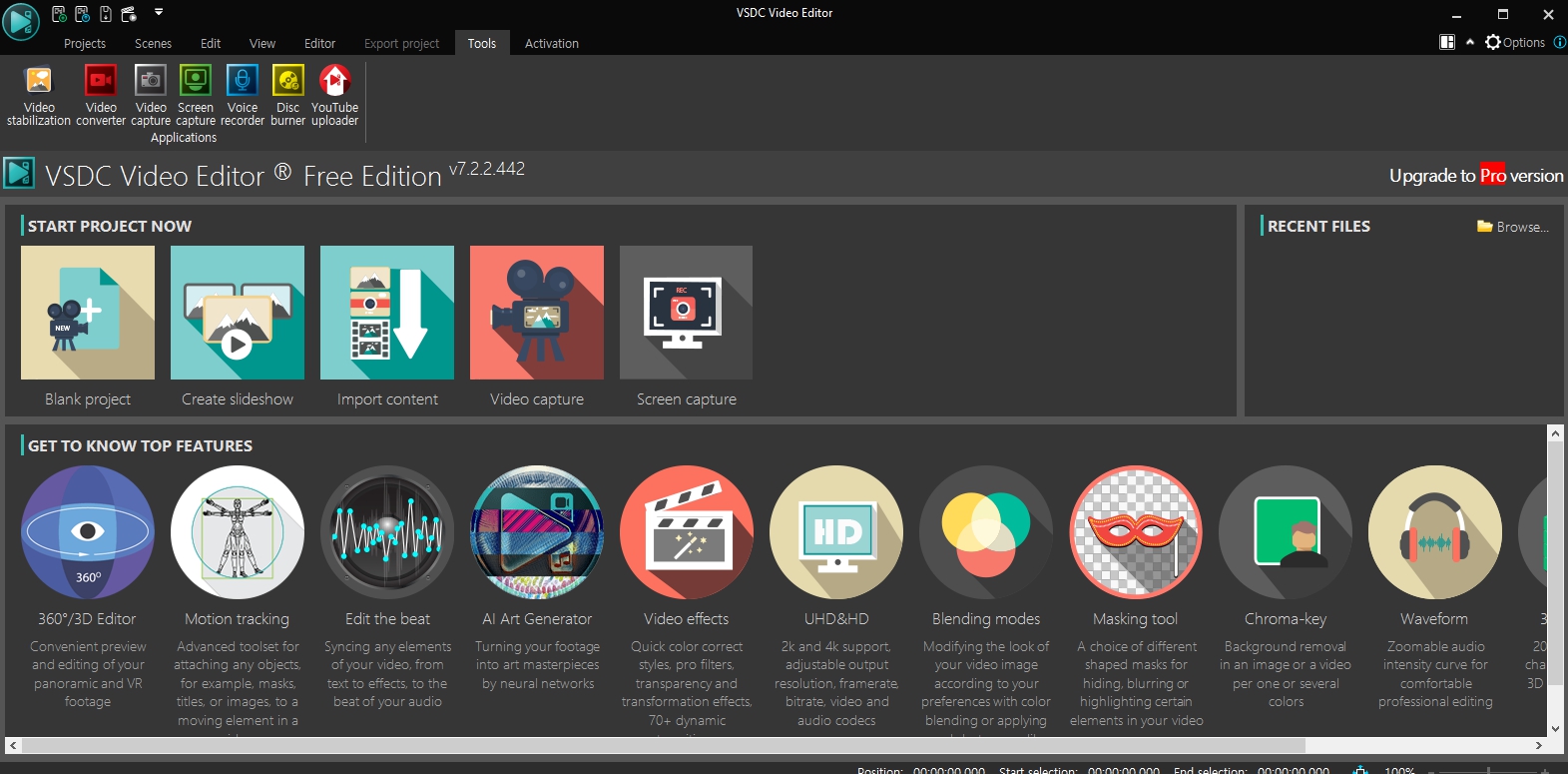Switch to the Scenes tab

tap(153, 44)
